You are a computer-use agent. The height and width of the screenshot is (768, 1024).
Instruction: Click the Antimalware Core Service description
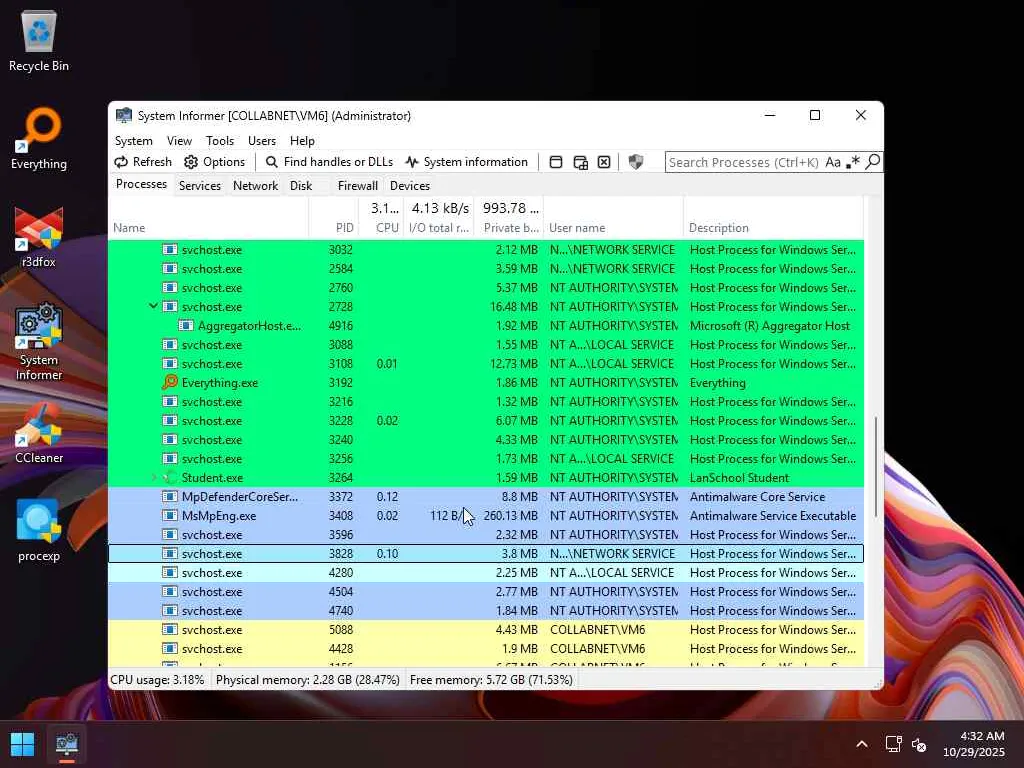click(x=758, y=496)
